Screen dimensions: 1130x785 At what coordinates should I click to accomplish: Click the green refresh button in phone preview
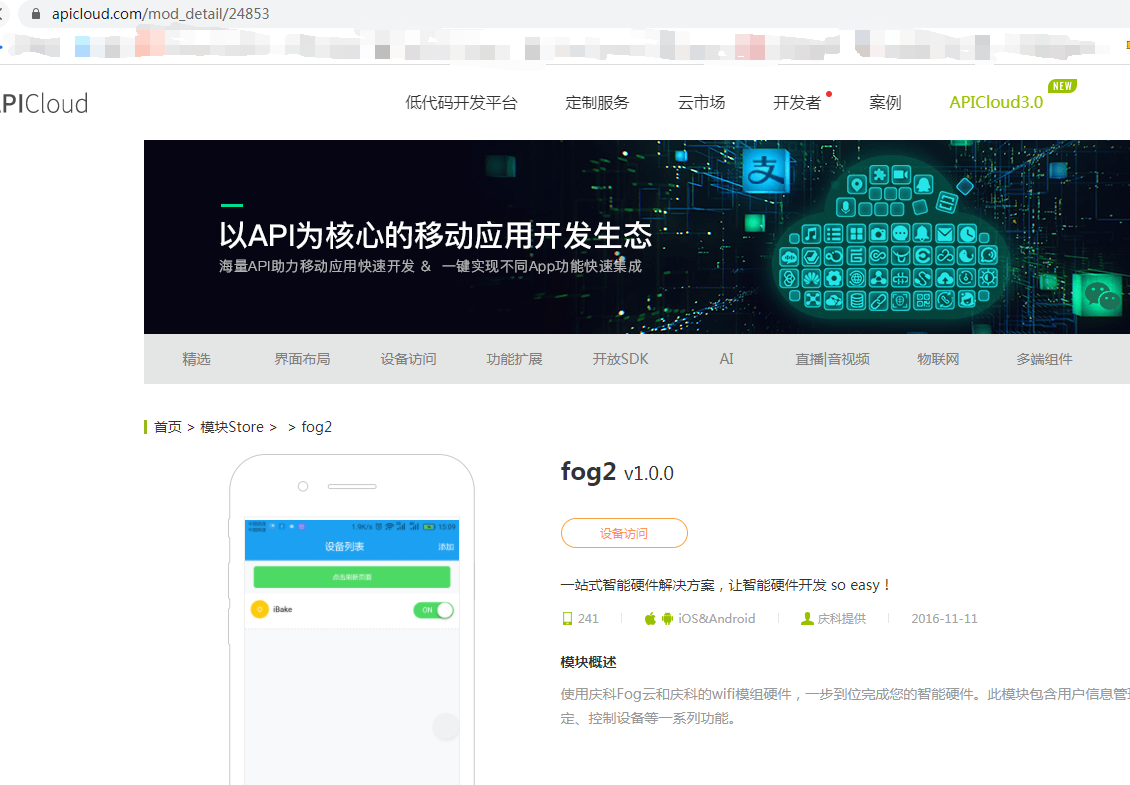click(x=352, y=577)
